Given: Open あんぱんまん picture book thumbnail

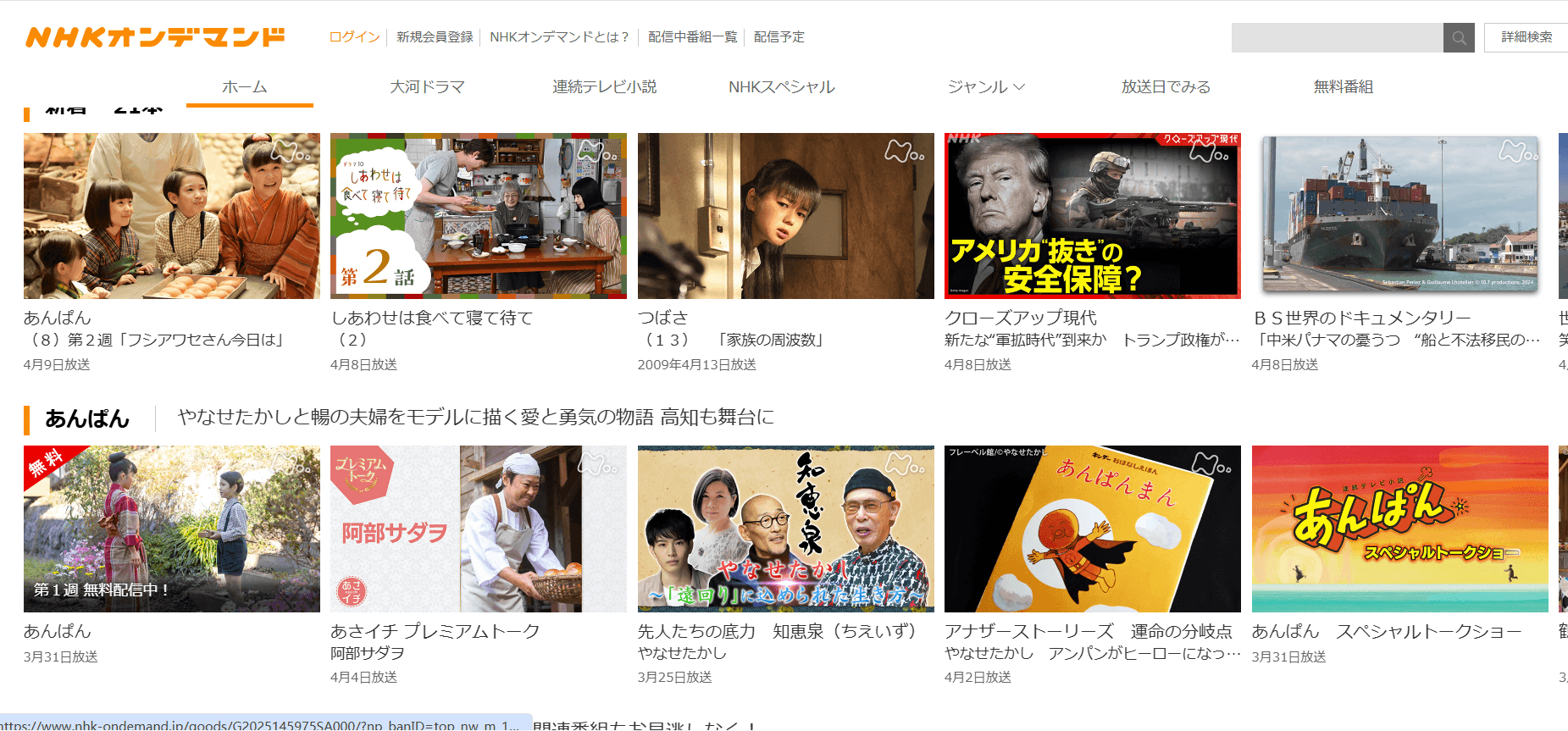Looking at the screenshot, I should pos(1093,529).
